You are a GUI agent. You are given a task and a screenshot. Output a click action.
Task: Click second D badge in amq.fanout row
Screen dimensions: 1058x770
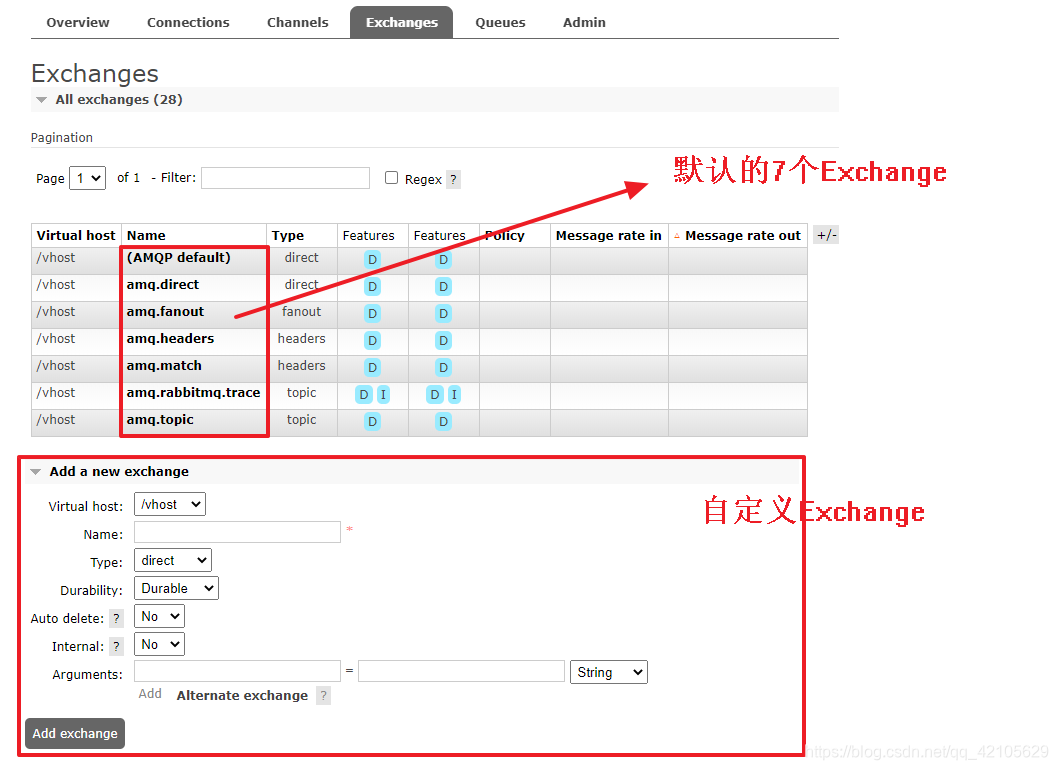pyautogui.click(x=443, y=314)
